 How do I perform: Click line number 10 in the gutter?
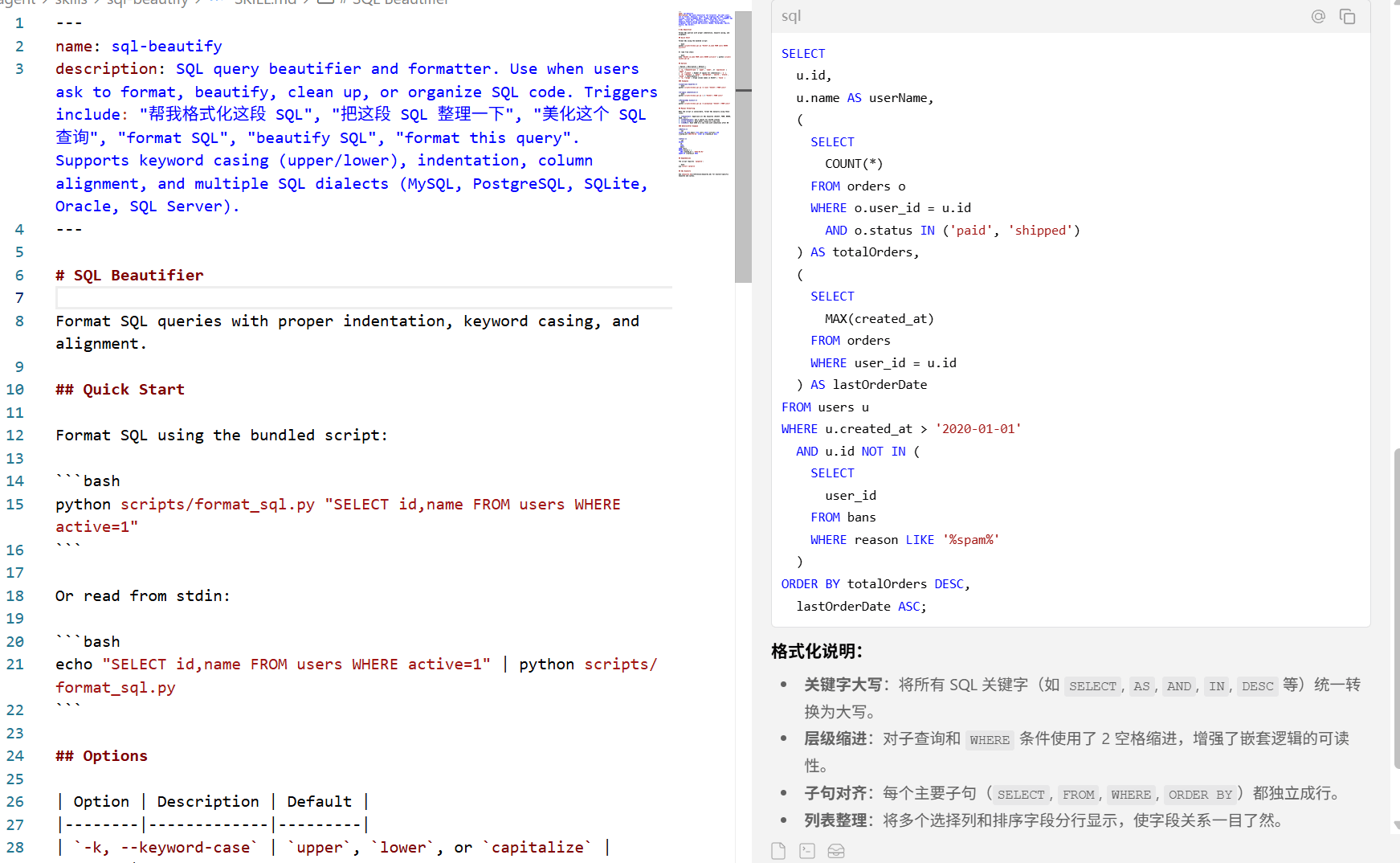tap(16, 390)
